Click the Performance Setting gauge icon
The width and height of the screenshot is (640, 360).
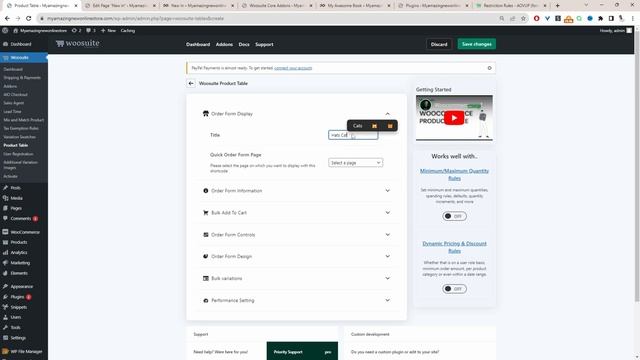(206, 300)
